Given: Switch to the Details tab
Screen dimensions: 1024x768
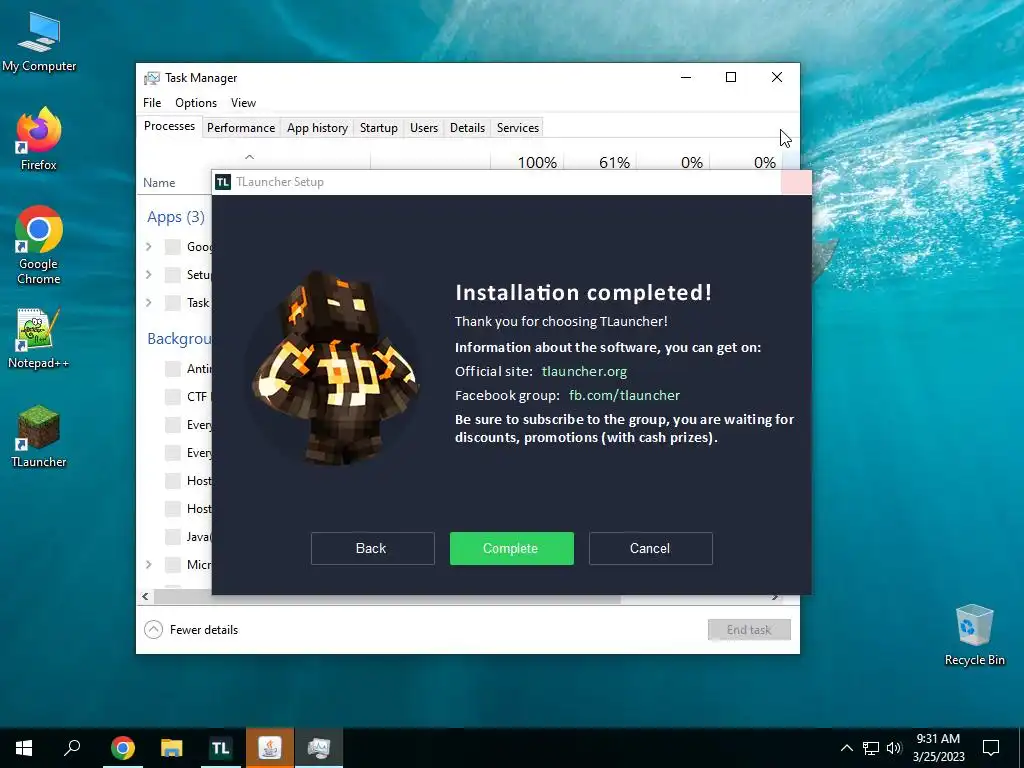Looking at the screenshot, I should pos(468,128).
